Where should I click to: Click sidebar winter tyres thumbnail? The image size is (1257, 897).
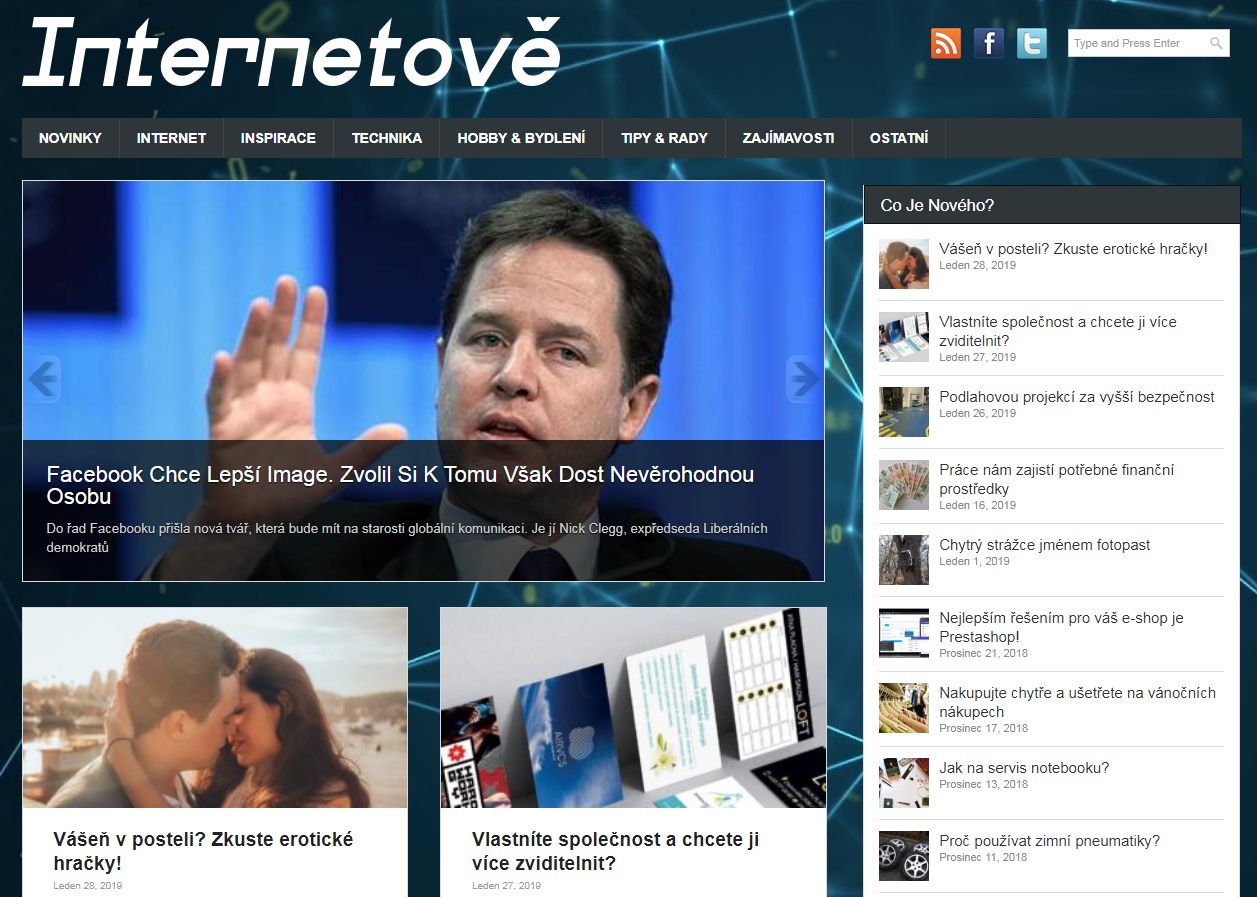[x=904, y=856]
